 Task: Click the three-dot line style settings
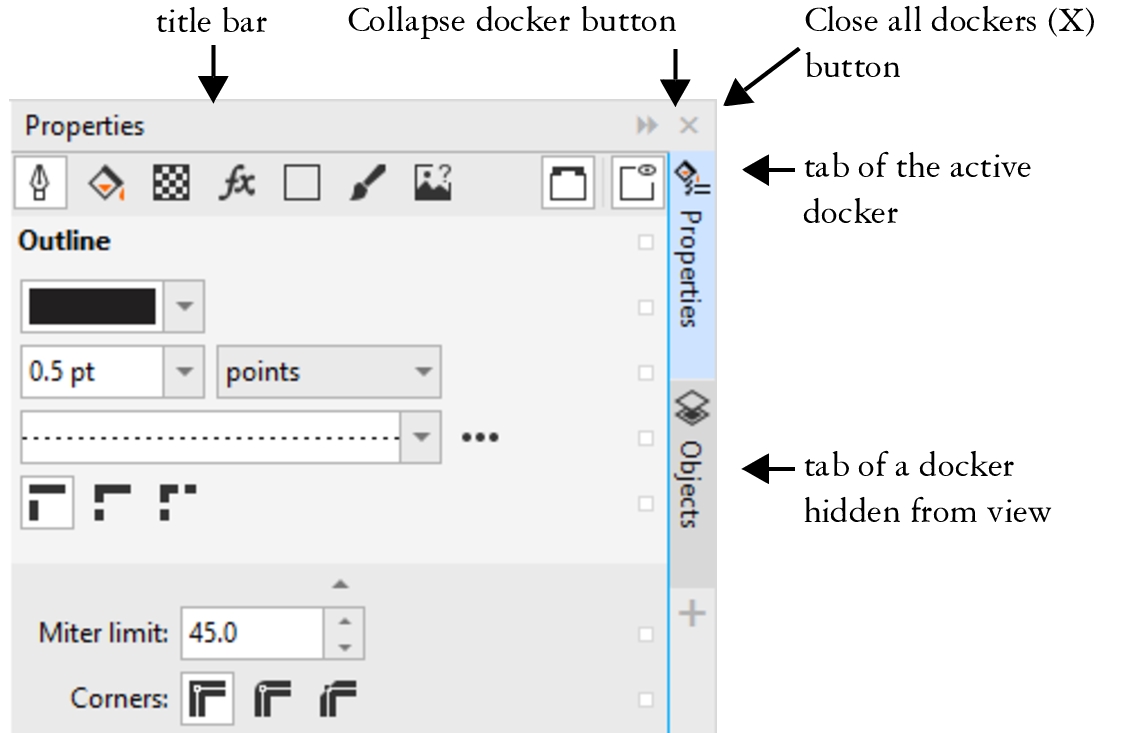pos(480,437)
